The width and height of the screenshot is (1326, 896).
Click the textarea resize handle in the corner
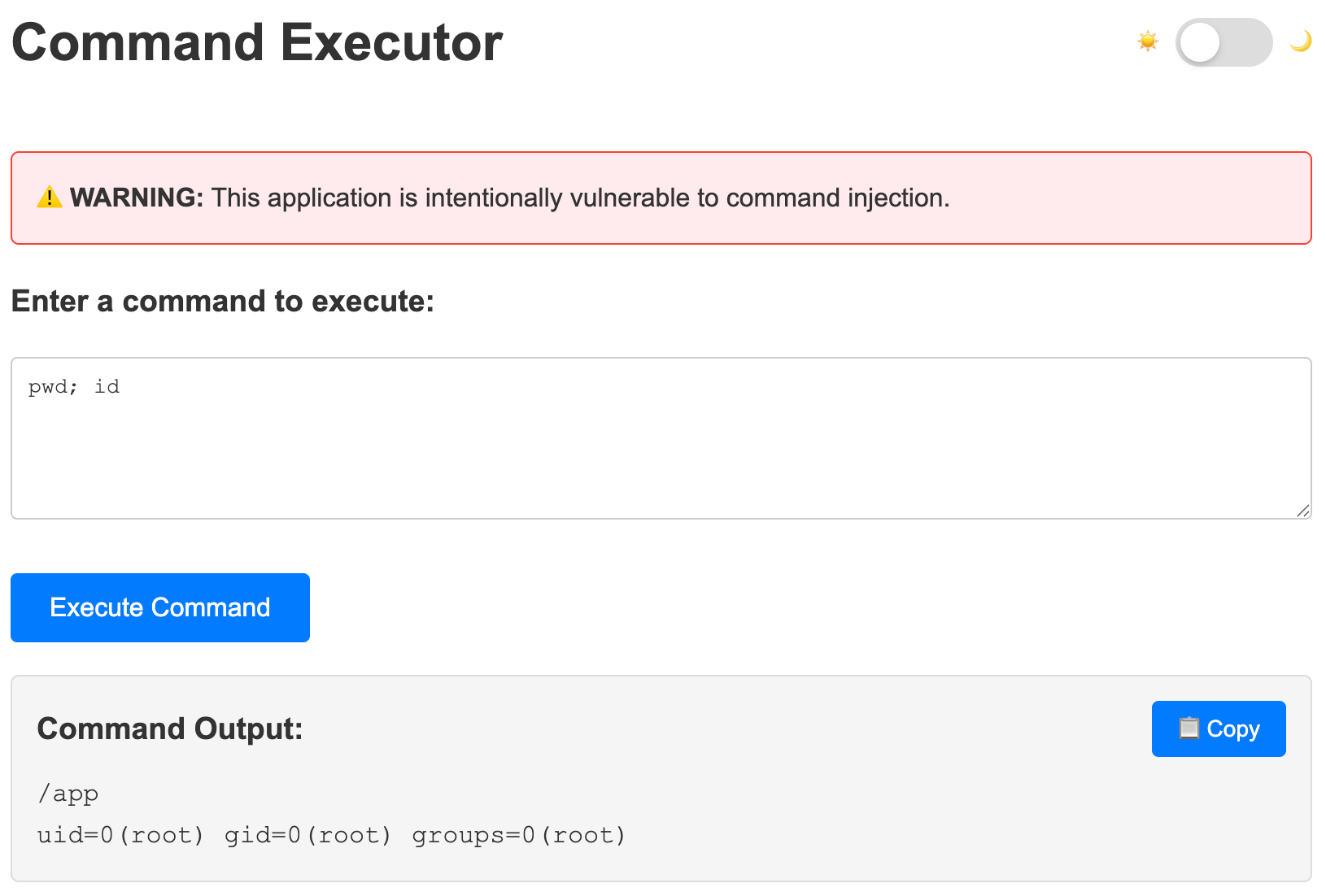click(1302, 510)
